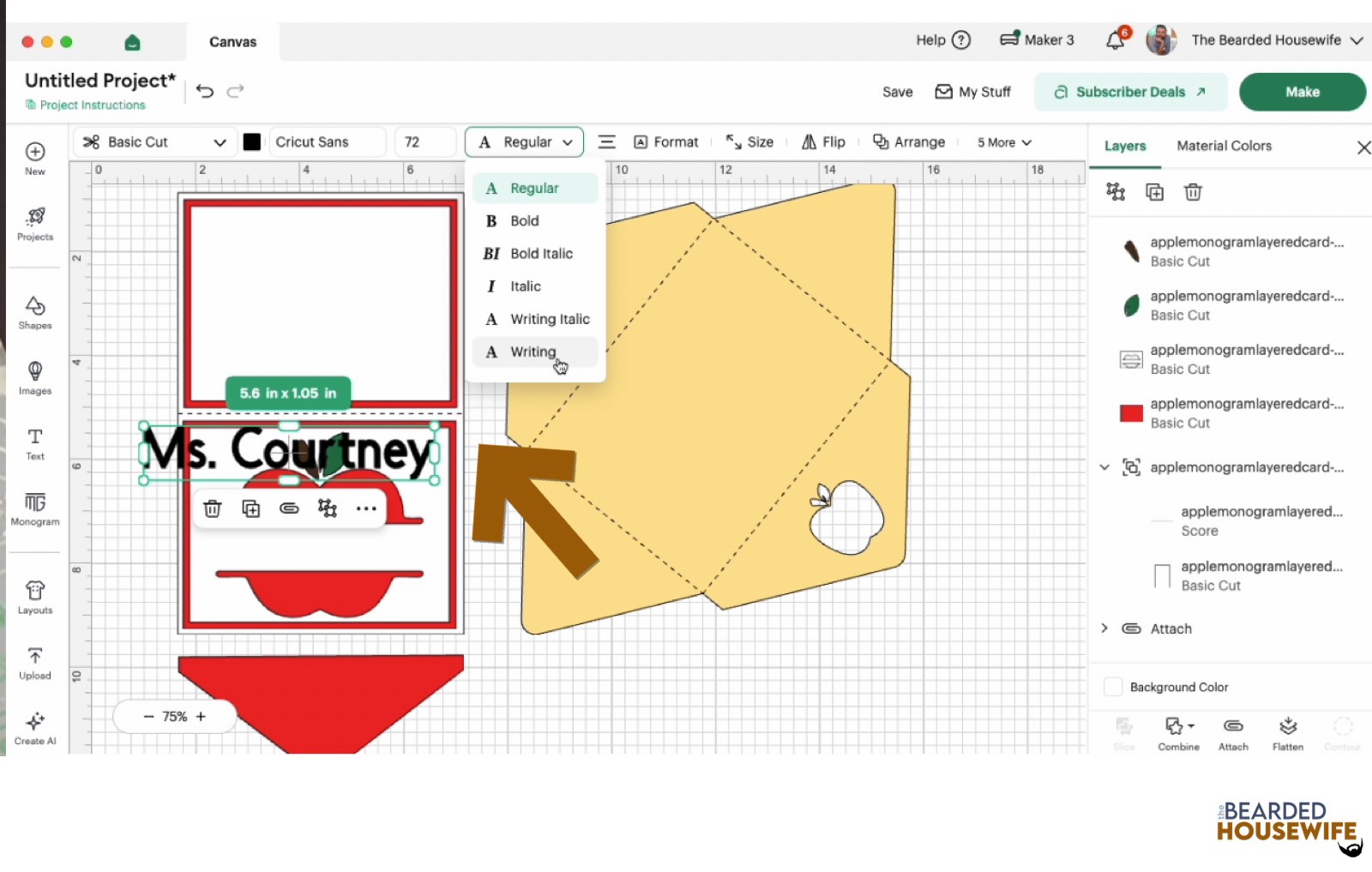Duplicate selected text from floating toolbar
Screen dimensions: 1372x872
pyautogui.click(x=251, y=508)
